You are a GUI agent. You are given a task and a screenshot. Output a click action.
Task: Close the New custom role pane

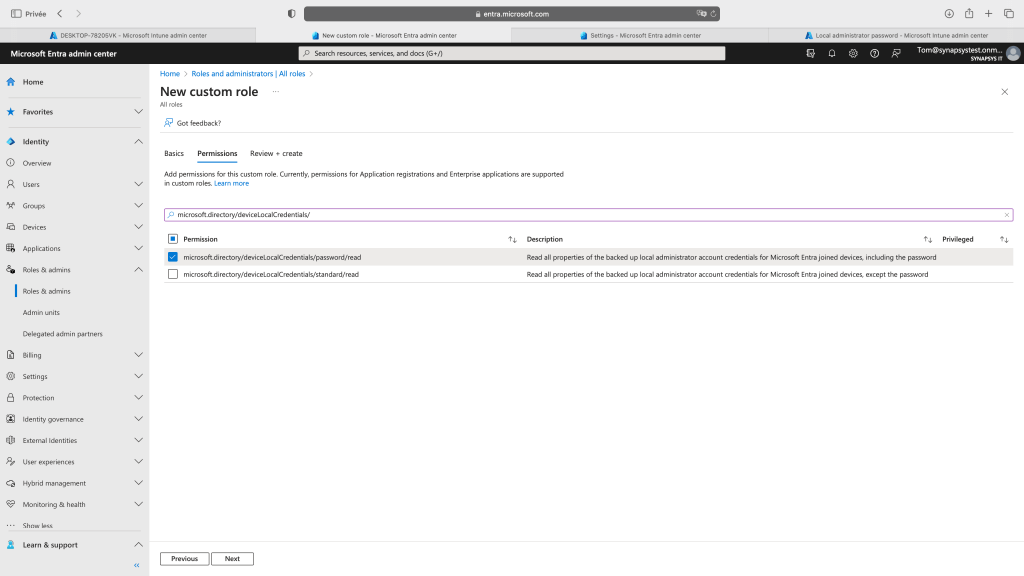[x=1004, y=91]
